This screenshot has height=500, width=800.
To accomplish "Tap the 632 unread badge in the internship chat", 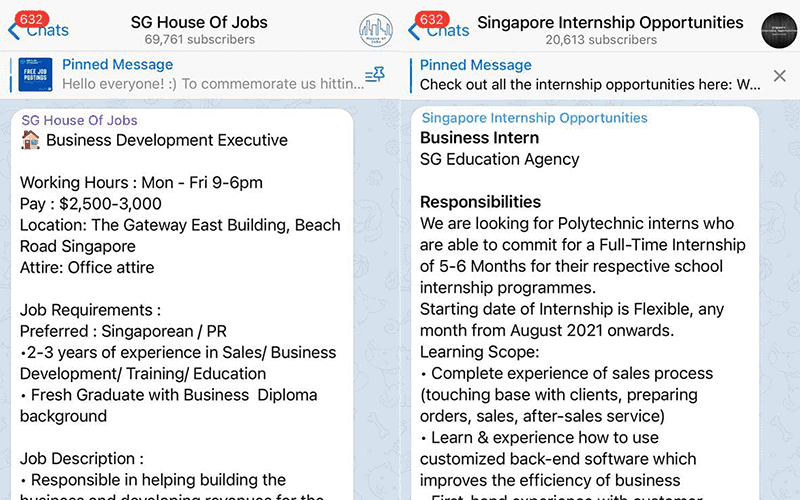I will tap(433, 19).
